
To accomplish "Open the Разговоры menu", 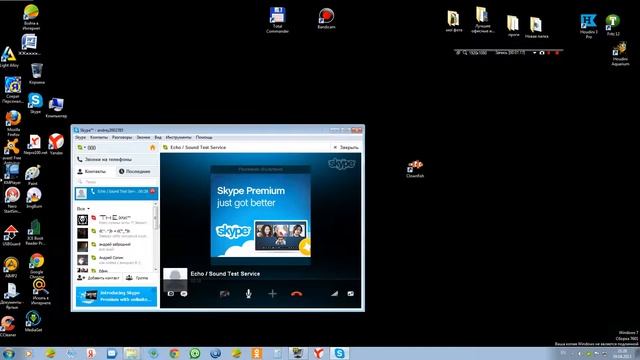I will (x=122, y=138).
